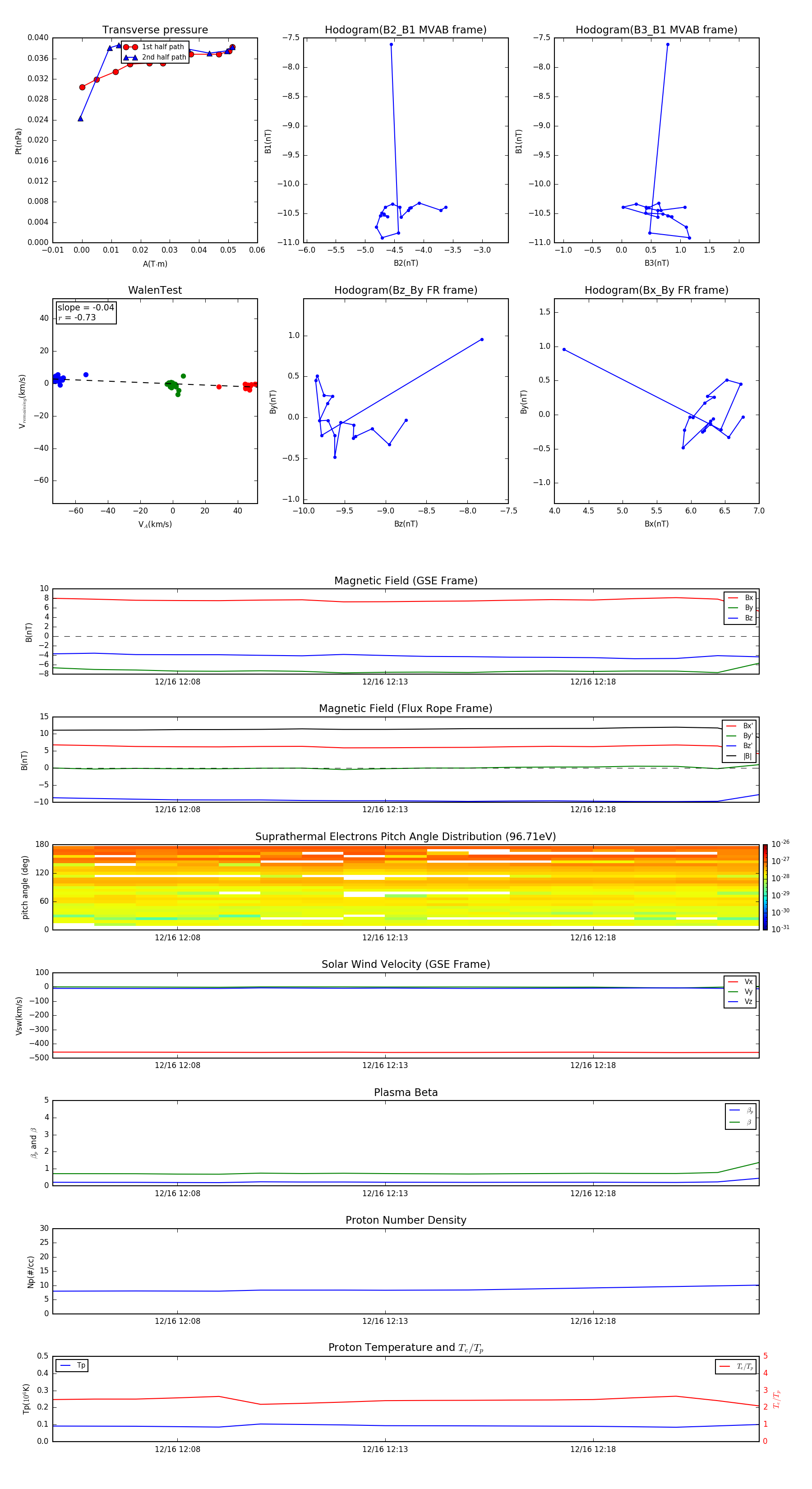Image resolution: width=812 pixels, height=1489 pixels.
Task: Click the "Magnetic Field (Flux Rope Frame)" title
Action: 406,709
